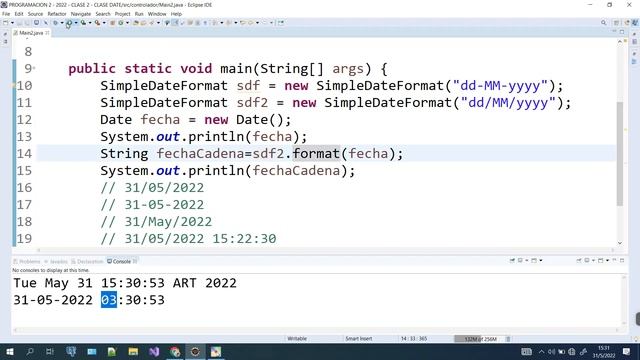Maximize the editor area icon

622,32
